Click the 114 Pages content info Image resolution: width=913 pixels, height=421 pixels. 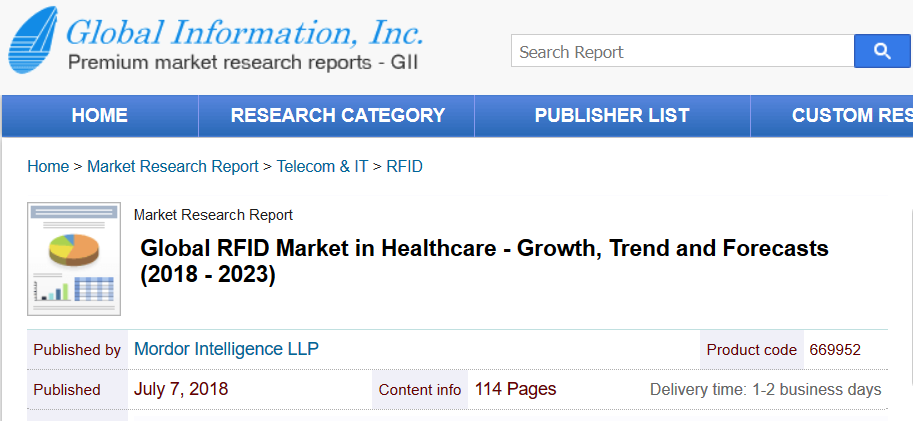click(515, 389)
